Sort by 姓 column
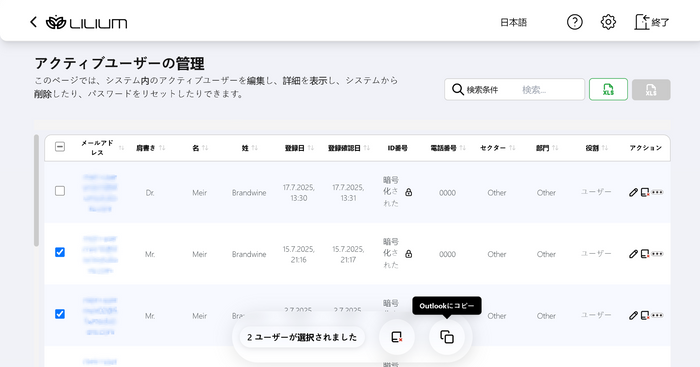 pos(254,148)
